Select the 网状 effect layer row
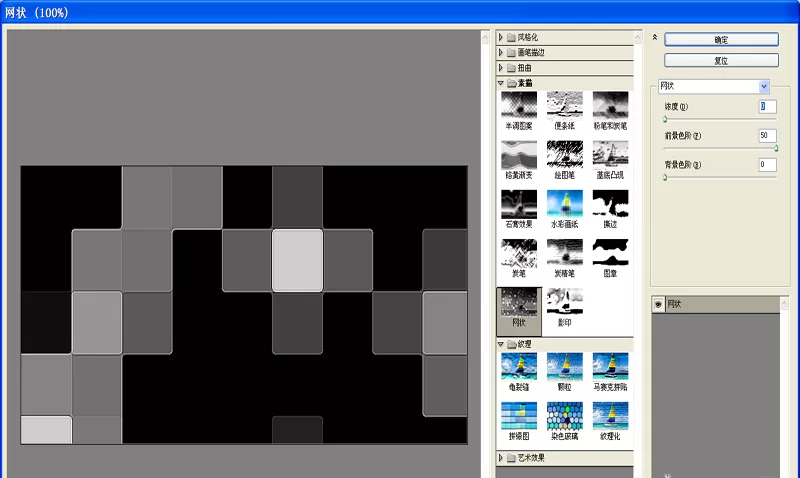This screenshot has height=478, width=800. click(x=716, y=305)
